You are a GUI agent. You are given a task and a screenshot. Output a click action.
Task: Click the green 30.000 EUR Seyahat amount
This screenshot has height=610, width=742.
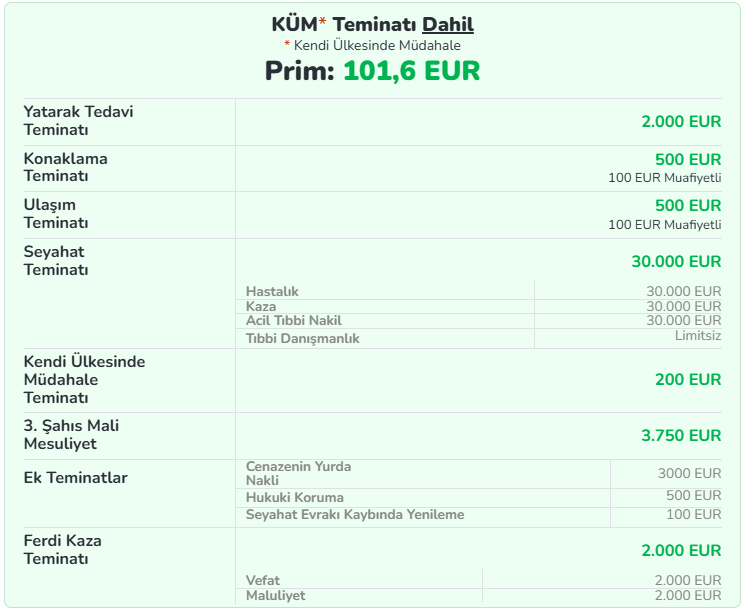point(675,262)
